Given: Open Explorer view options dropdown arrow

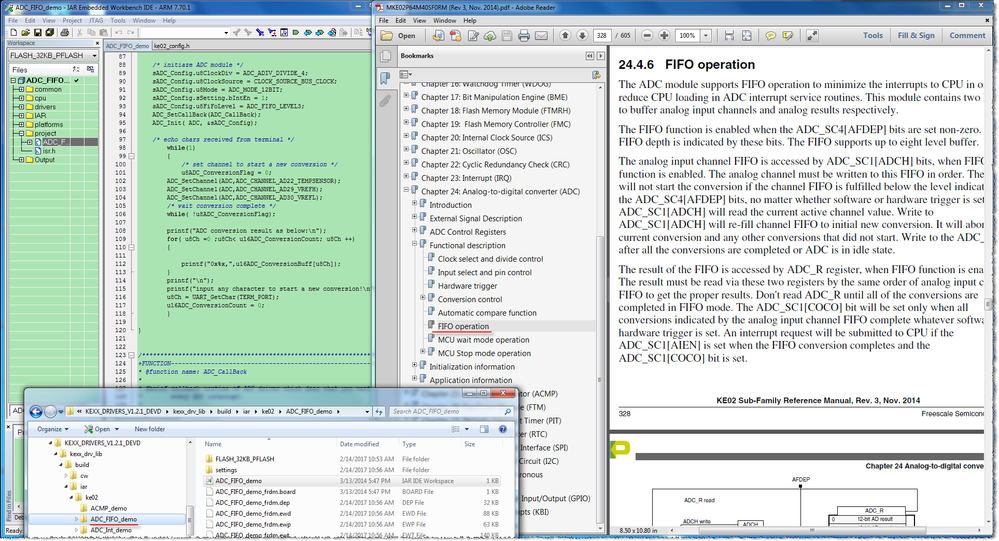Looking at the screenshot, I should [x=467, y=429].
